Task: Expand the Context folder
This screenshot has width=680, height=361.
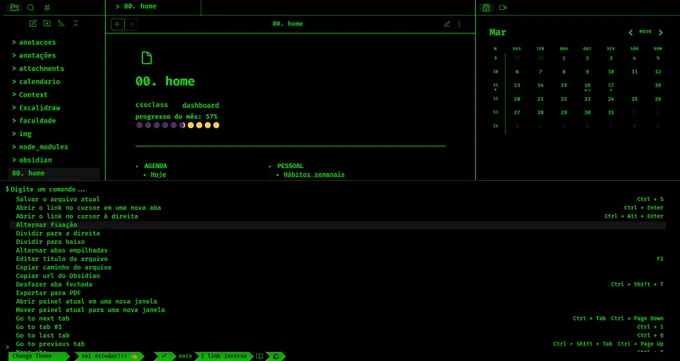Action: 29,95
